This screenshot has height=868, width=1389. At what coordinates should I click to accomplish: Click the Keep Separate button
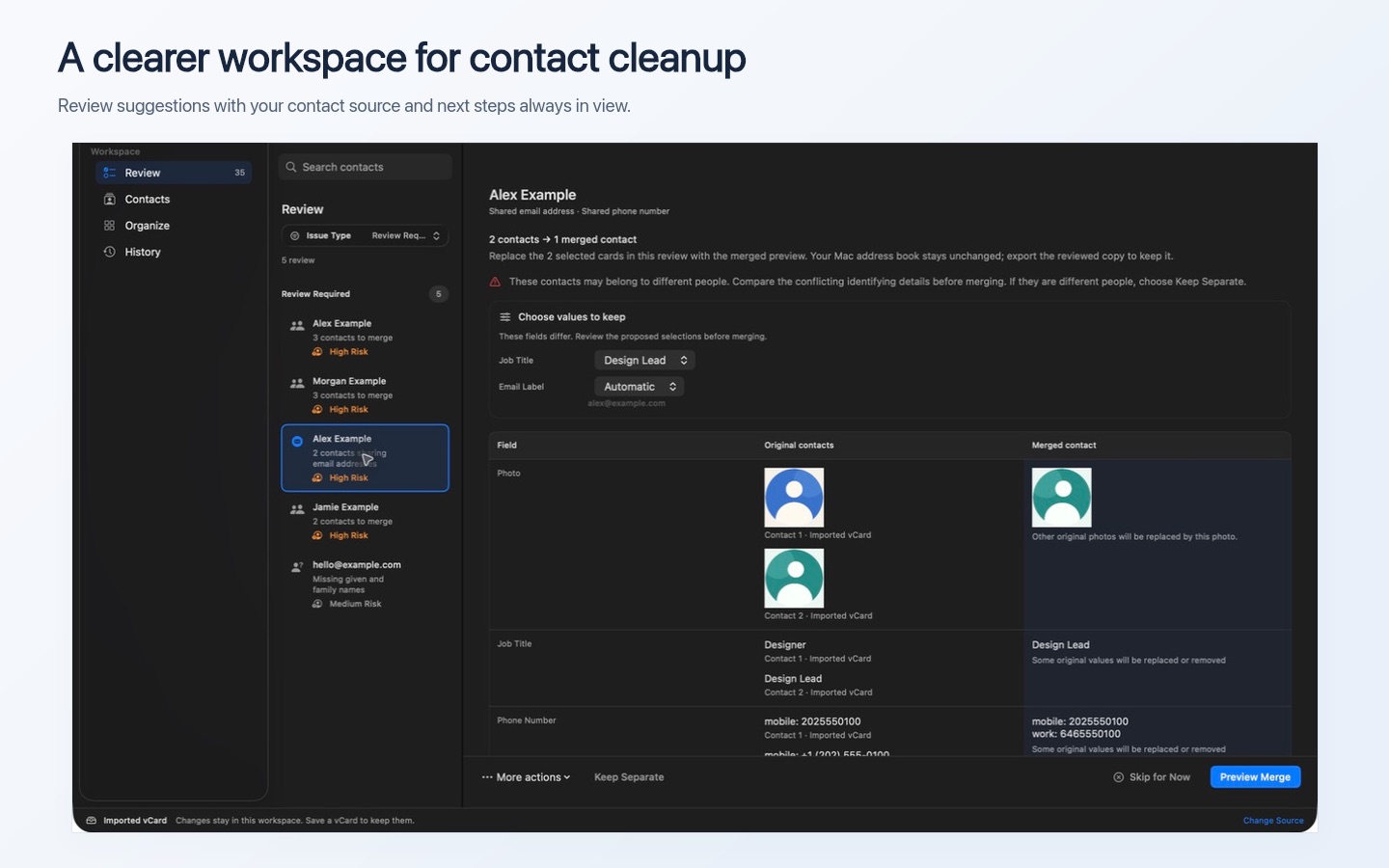point(629,777)
